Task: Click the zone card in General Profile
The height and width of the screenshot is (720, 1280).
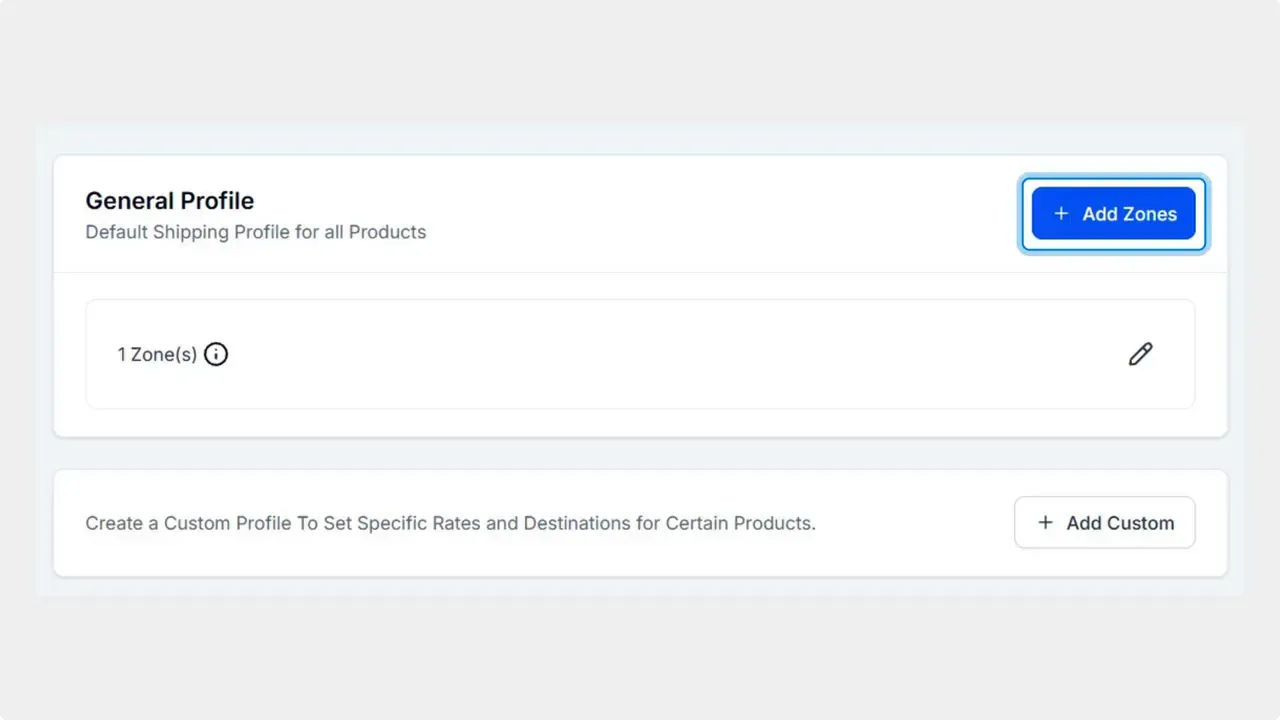Action: click(x=640, y=354)
